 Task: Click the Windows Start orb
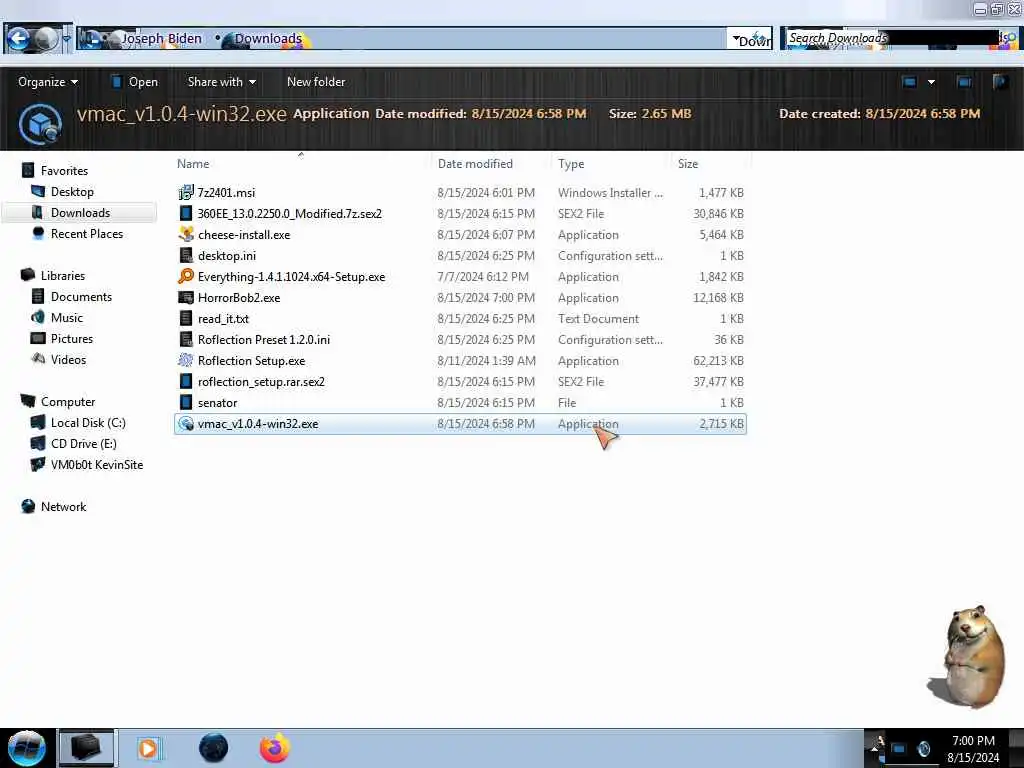pyautogui.click(x=26, y=748)
